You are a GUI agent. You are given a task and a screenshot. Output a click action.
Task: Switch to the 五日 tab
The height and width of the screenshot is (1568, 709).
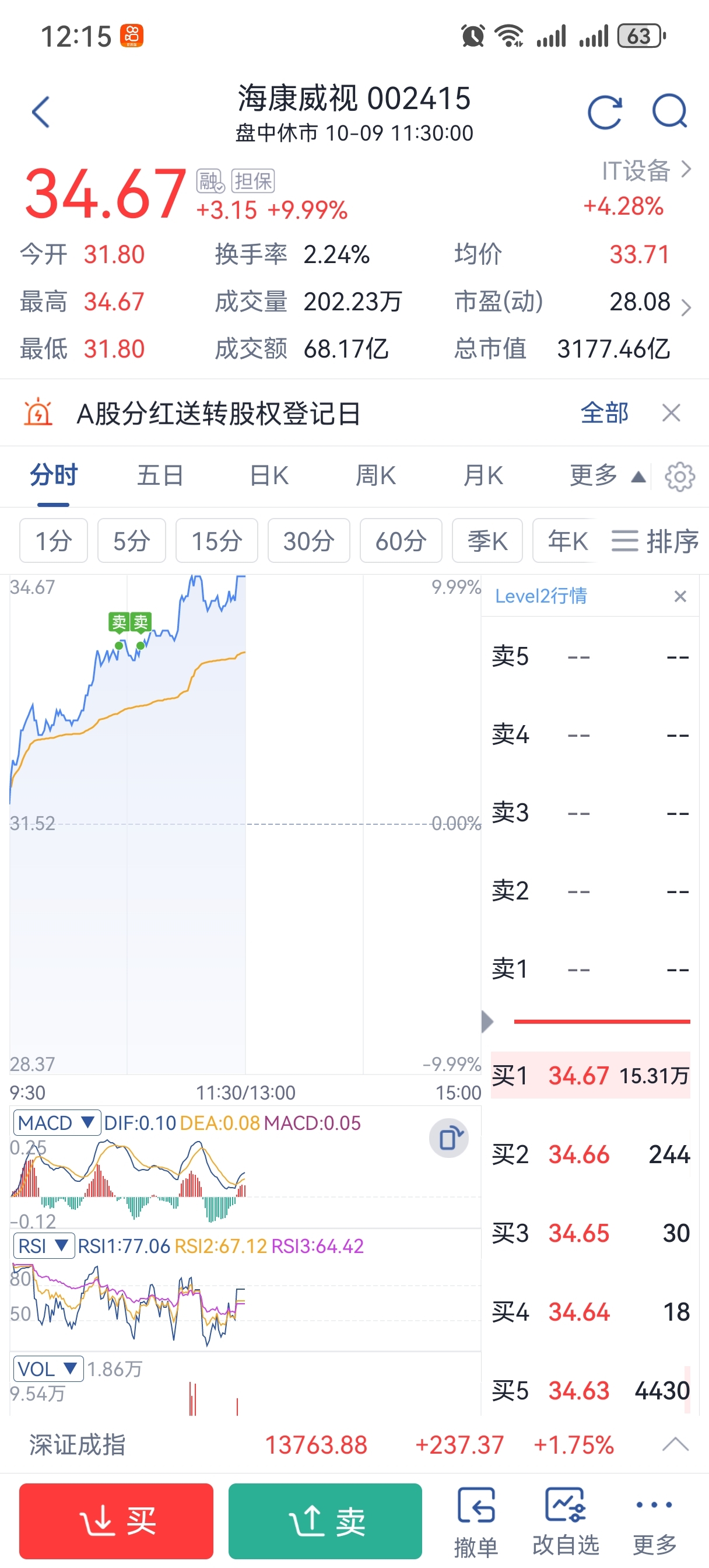click(160, 476)
